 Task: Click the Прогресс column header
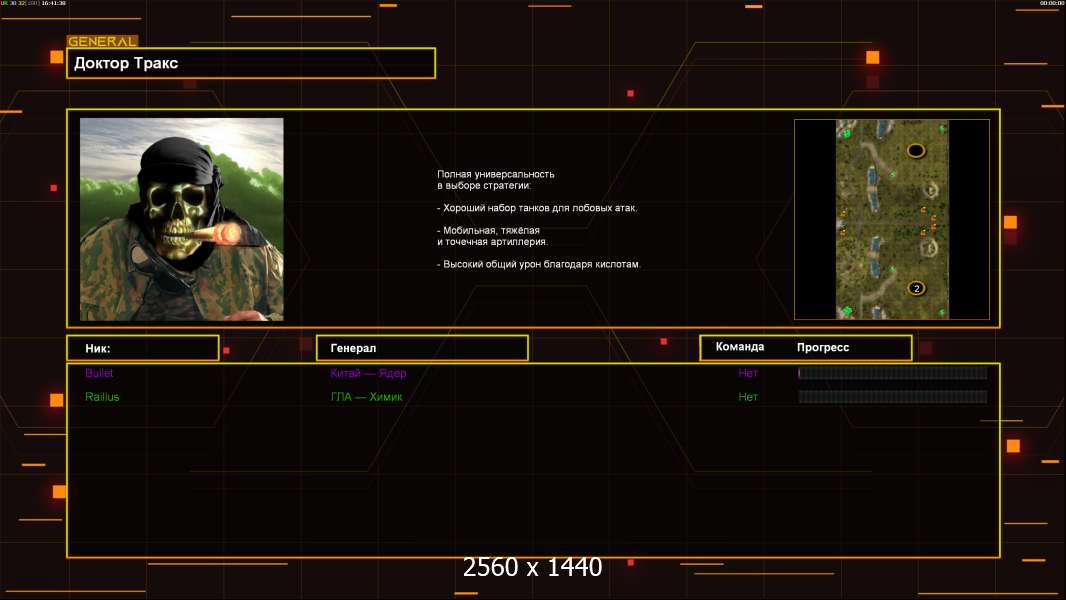click(x=823, y=347)
